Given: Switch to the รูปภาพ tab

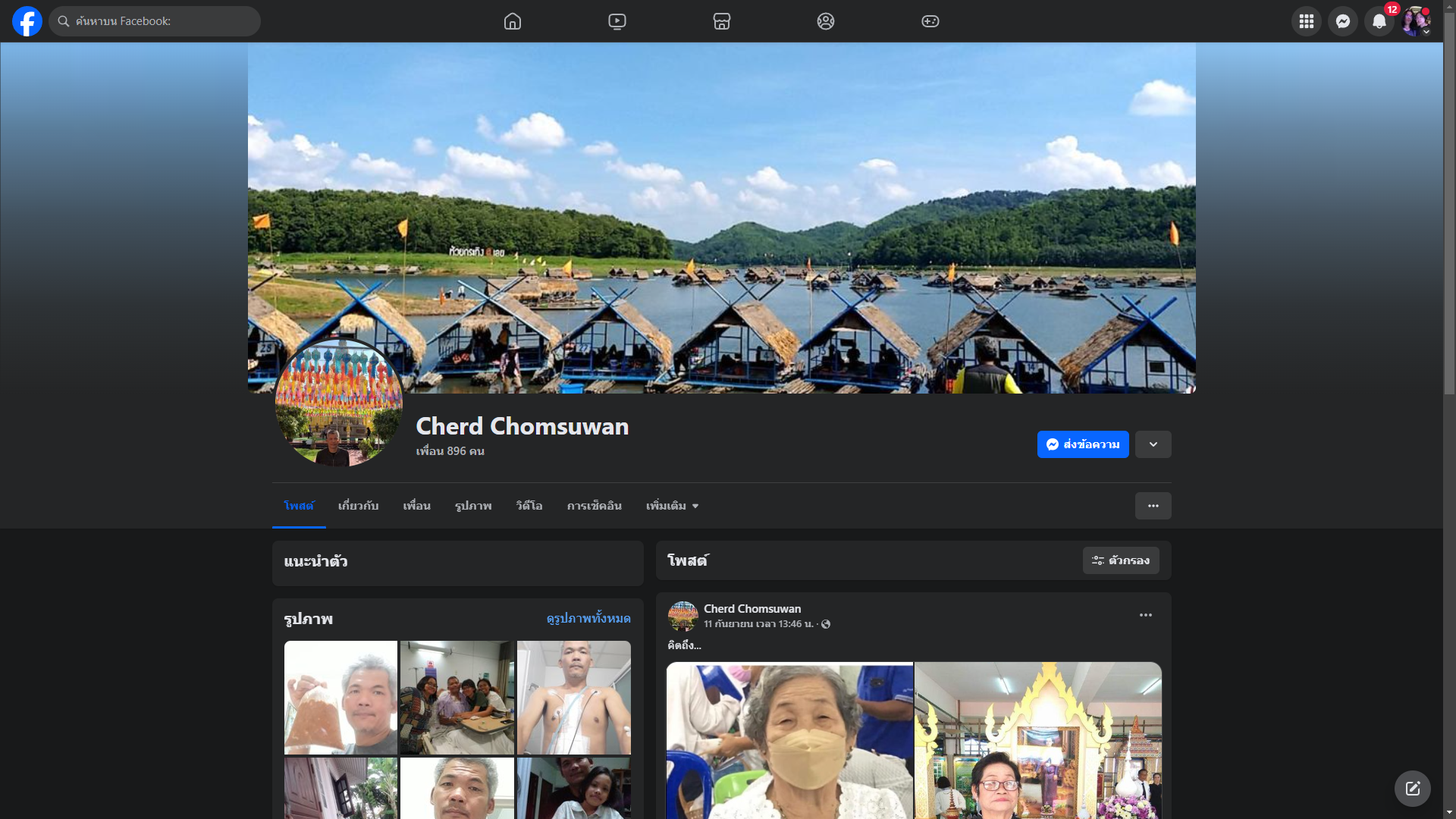Looking at the screenshot, I should point(473,506).
